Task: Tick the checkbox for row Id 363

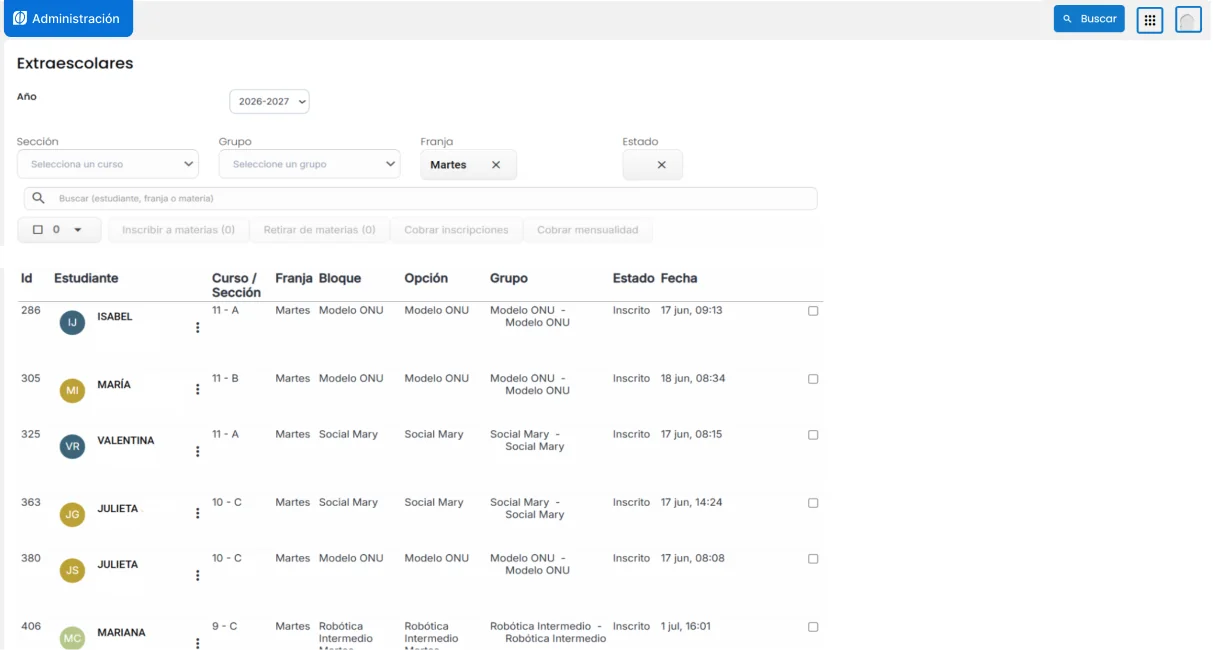Action: point(813,503)
